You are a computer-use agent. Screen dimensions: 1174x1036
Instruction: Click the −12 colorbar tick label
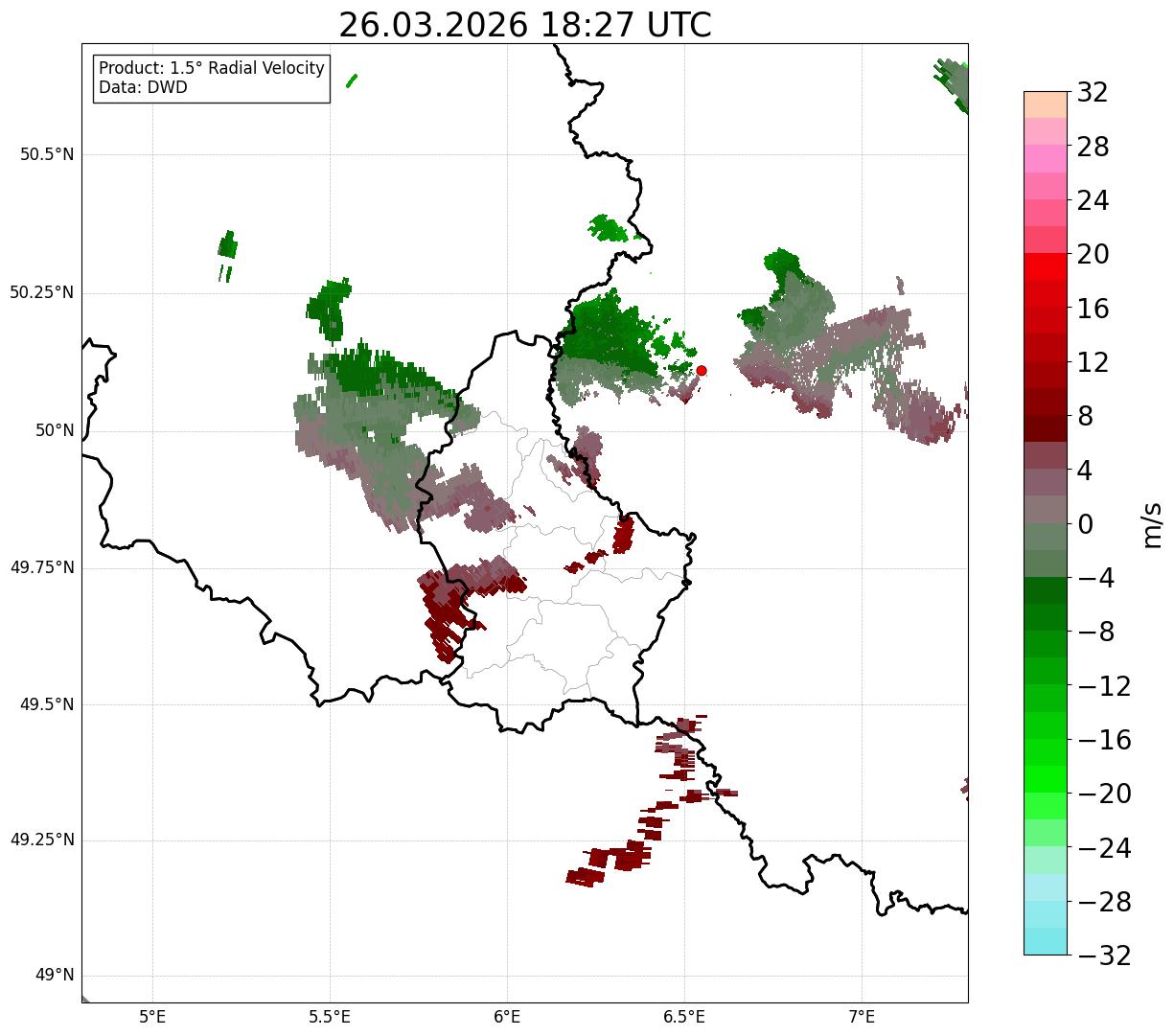pos(1104,686)
